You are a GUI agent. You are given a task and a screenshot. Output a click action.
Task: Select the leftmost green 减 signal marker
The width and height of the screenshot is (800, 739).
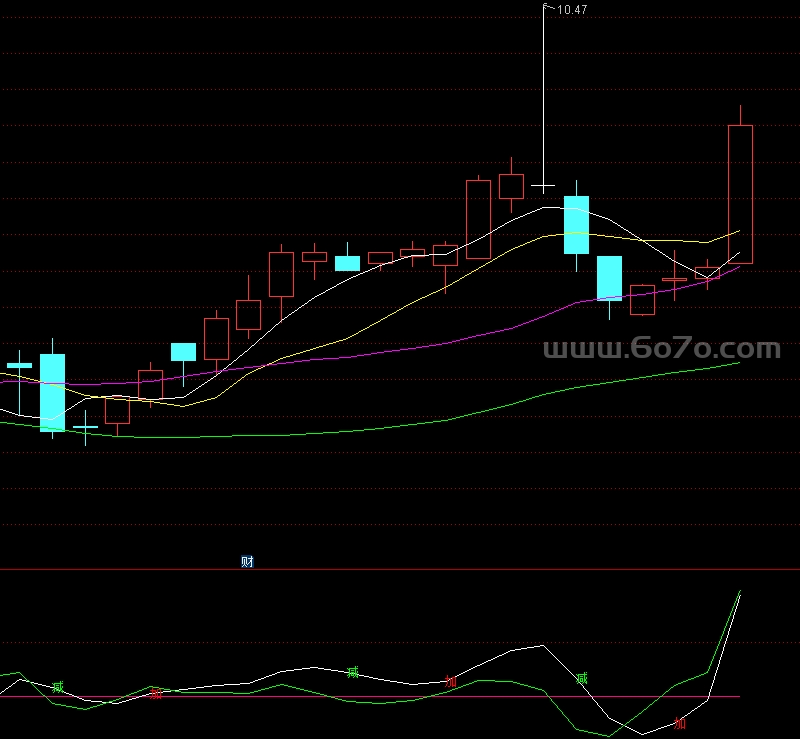pos(57,687)
